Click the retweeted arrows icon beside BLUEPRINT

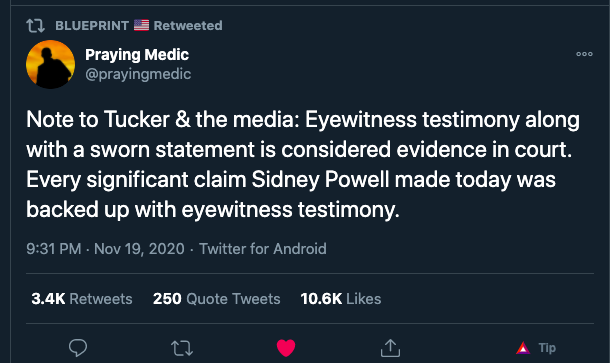pyautogui.click(x=35, y=26)
